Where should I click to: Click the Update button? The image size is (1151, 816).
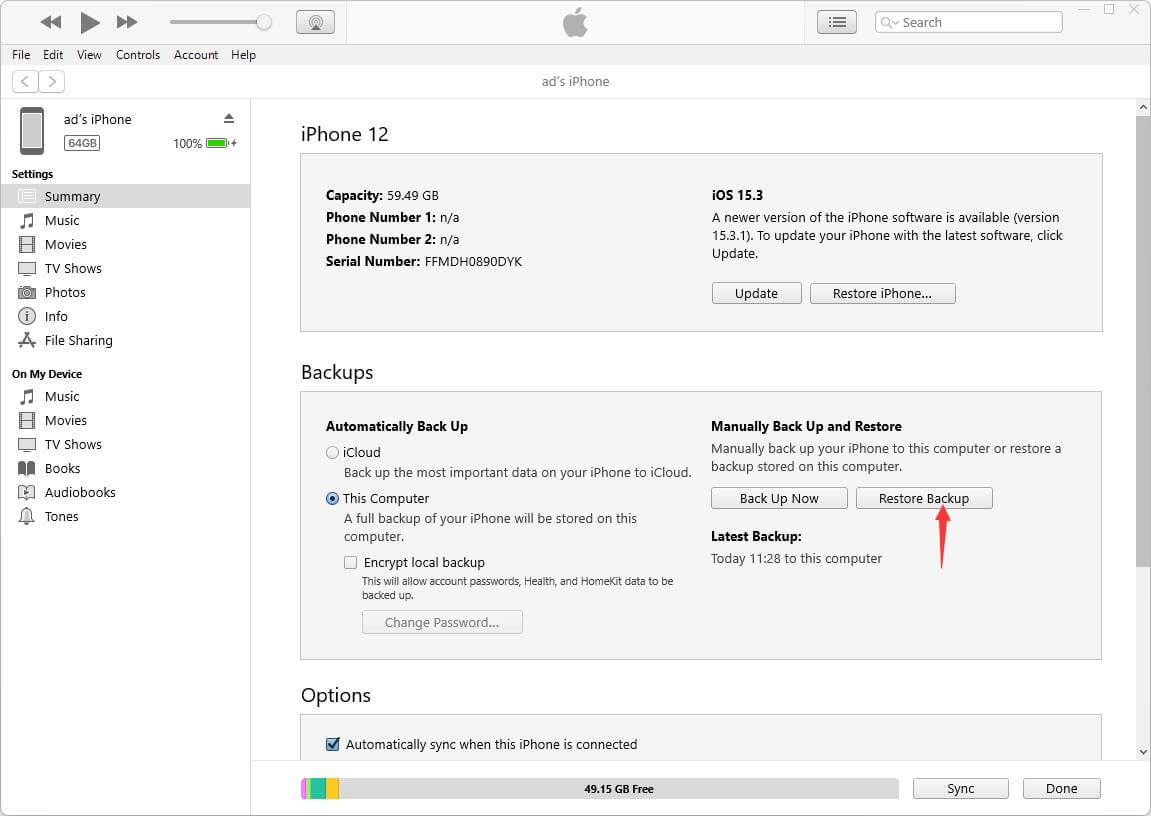[757, 294]
